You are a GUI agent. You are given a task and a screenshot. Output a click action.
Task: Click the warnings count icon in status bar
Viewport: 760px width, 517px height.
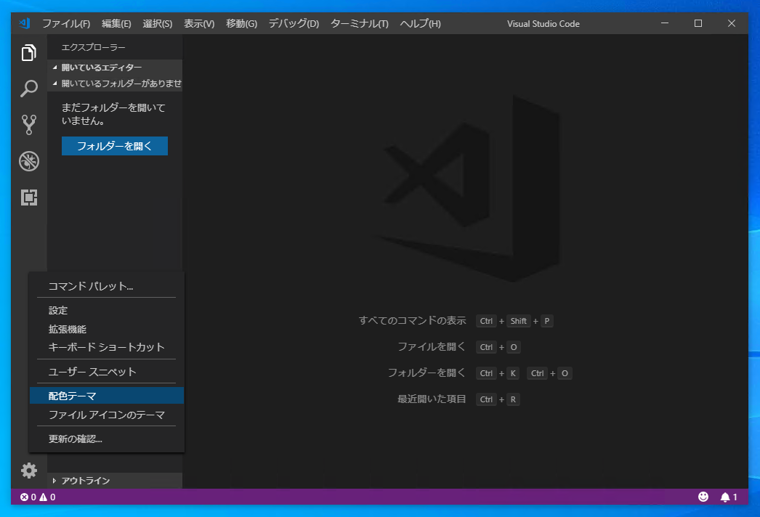(x=44, y=497)
